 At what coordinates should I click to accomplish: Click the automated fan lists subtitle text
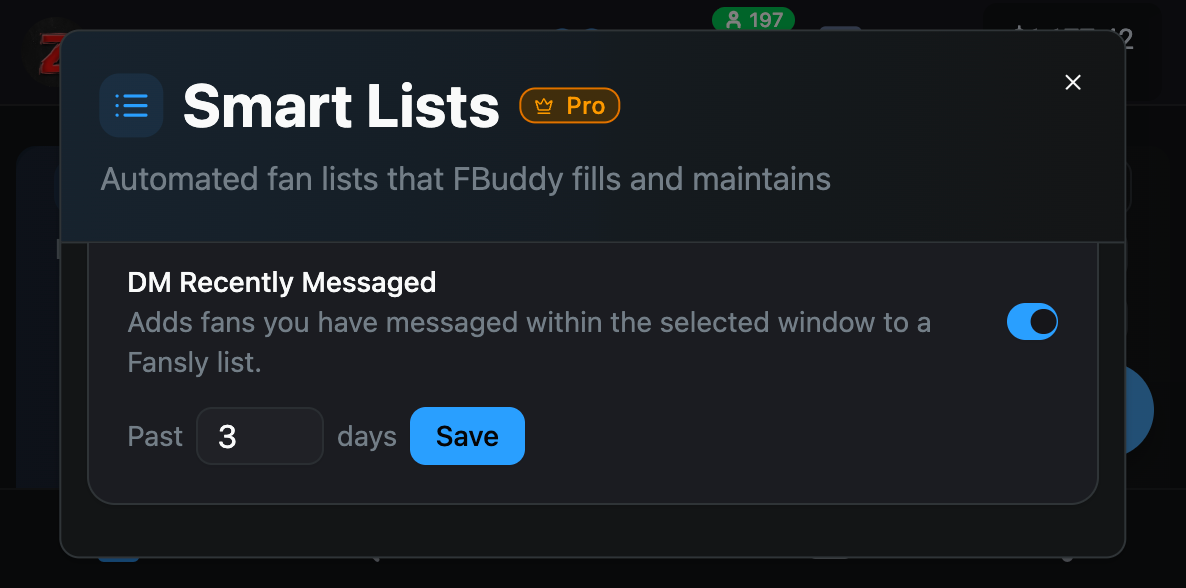(464, 179)
